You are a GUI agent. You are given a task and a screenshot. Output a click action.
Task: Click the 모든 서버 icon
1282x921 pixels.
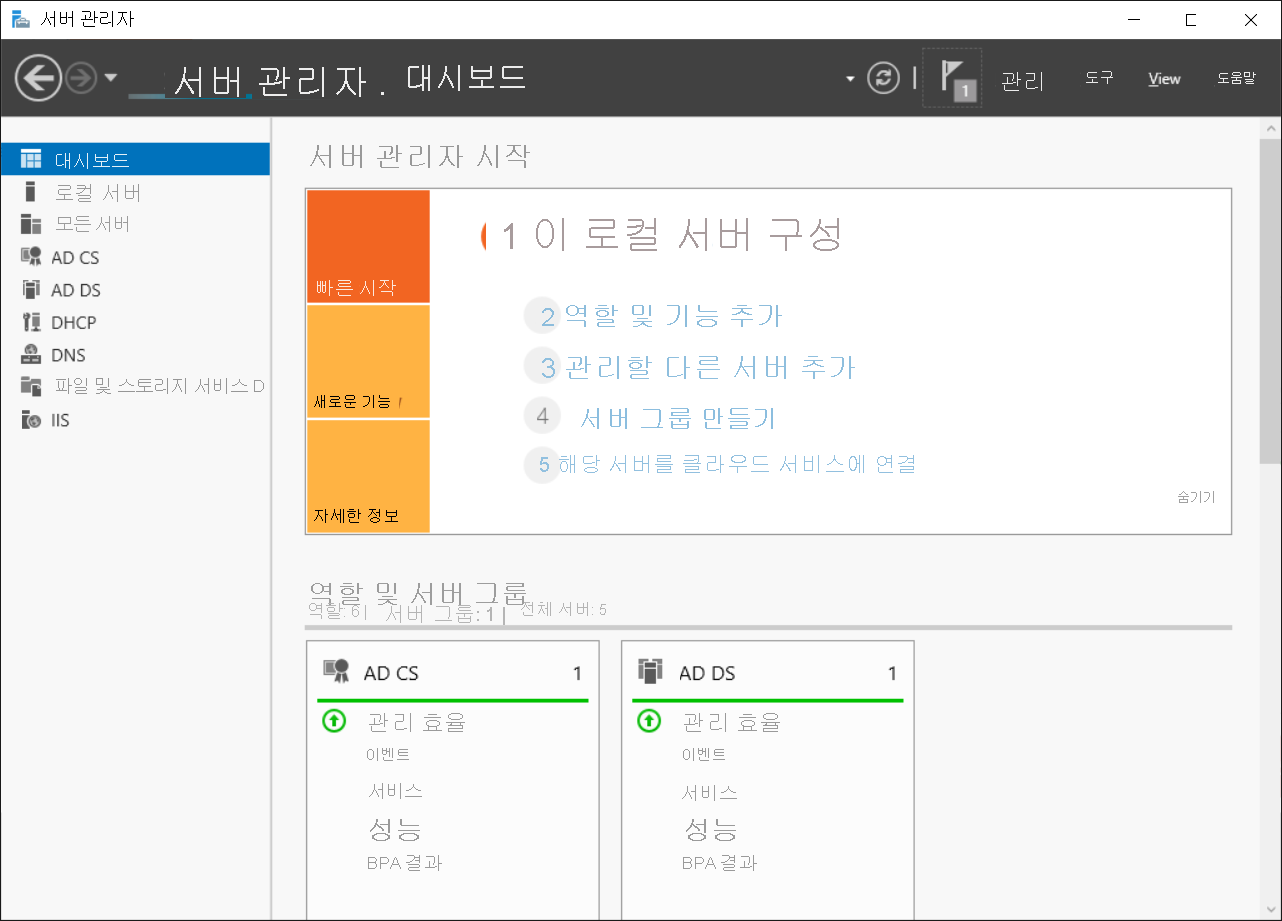(x=31, y=224)
